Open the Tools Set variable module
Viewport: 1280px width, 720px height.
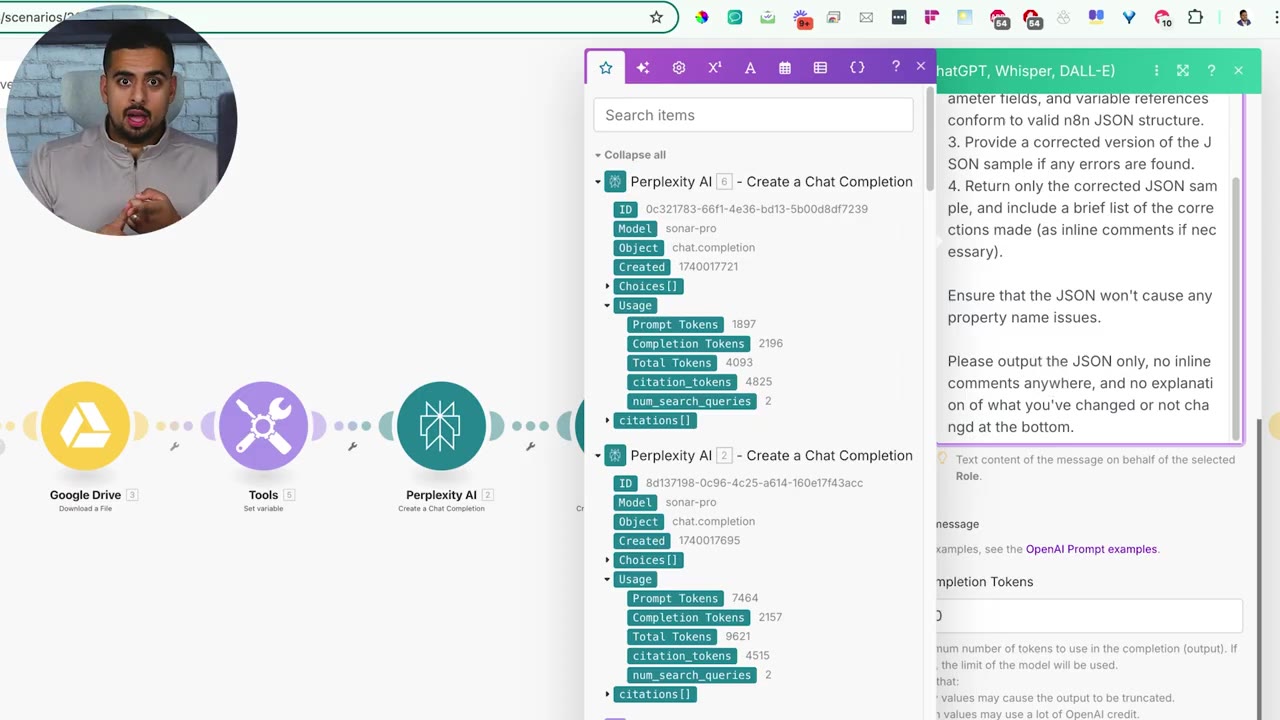263,426
